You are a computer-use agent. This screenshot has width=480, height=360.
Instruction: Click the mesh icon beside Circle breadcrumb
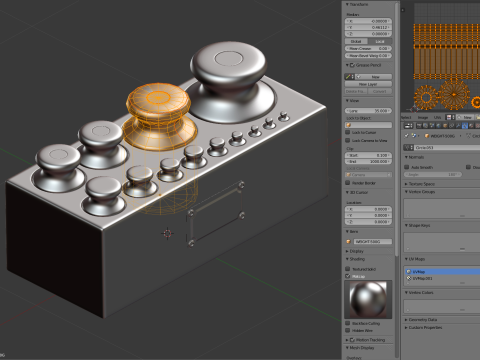coord(468,136)
